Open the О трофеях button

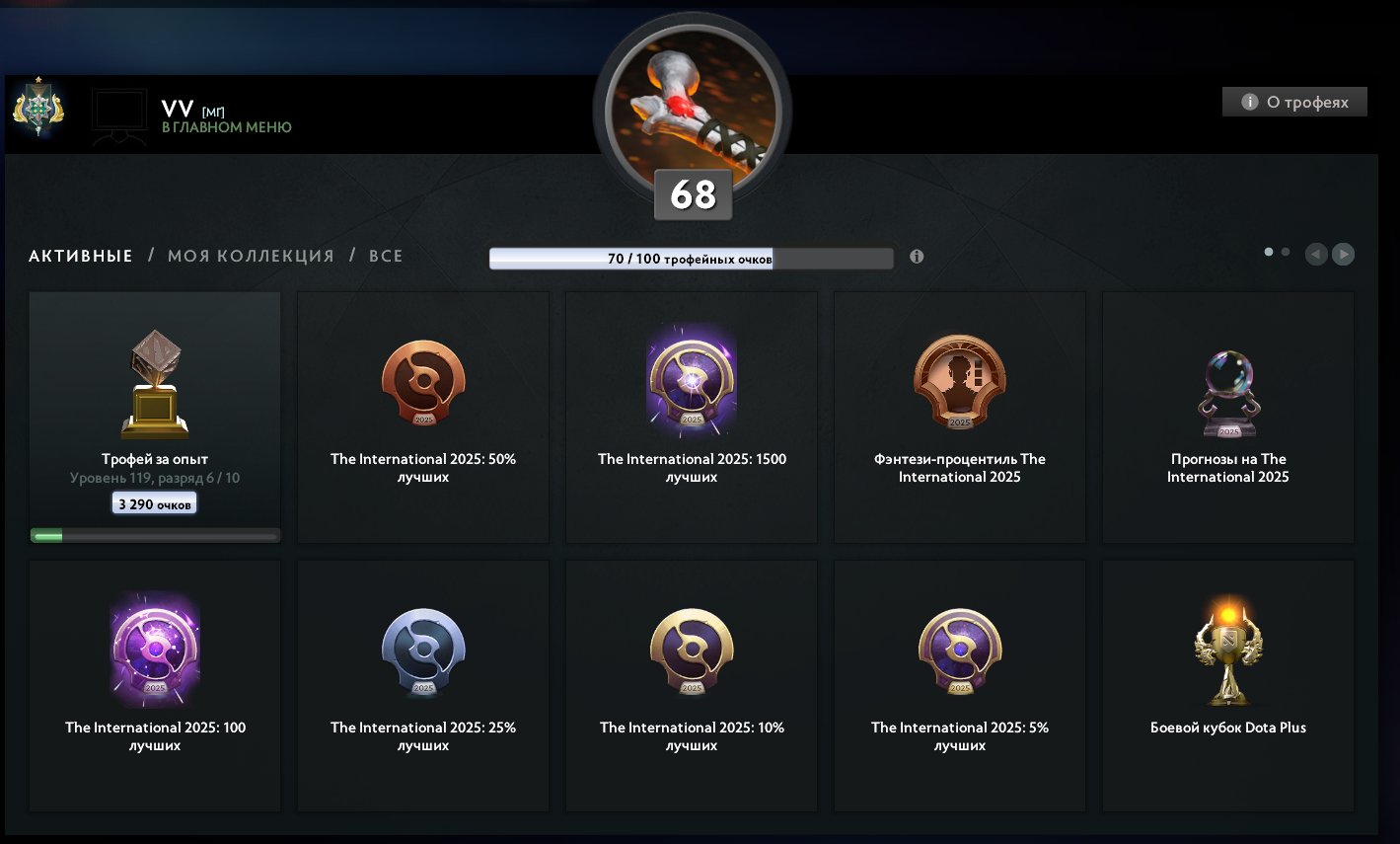coord(1294,102)
